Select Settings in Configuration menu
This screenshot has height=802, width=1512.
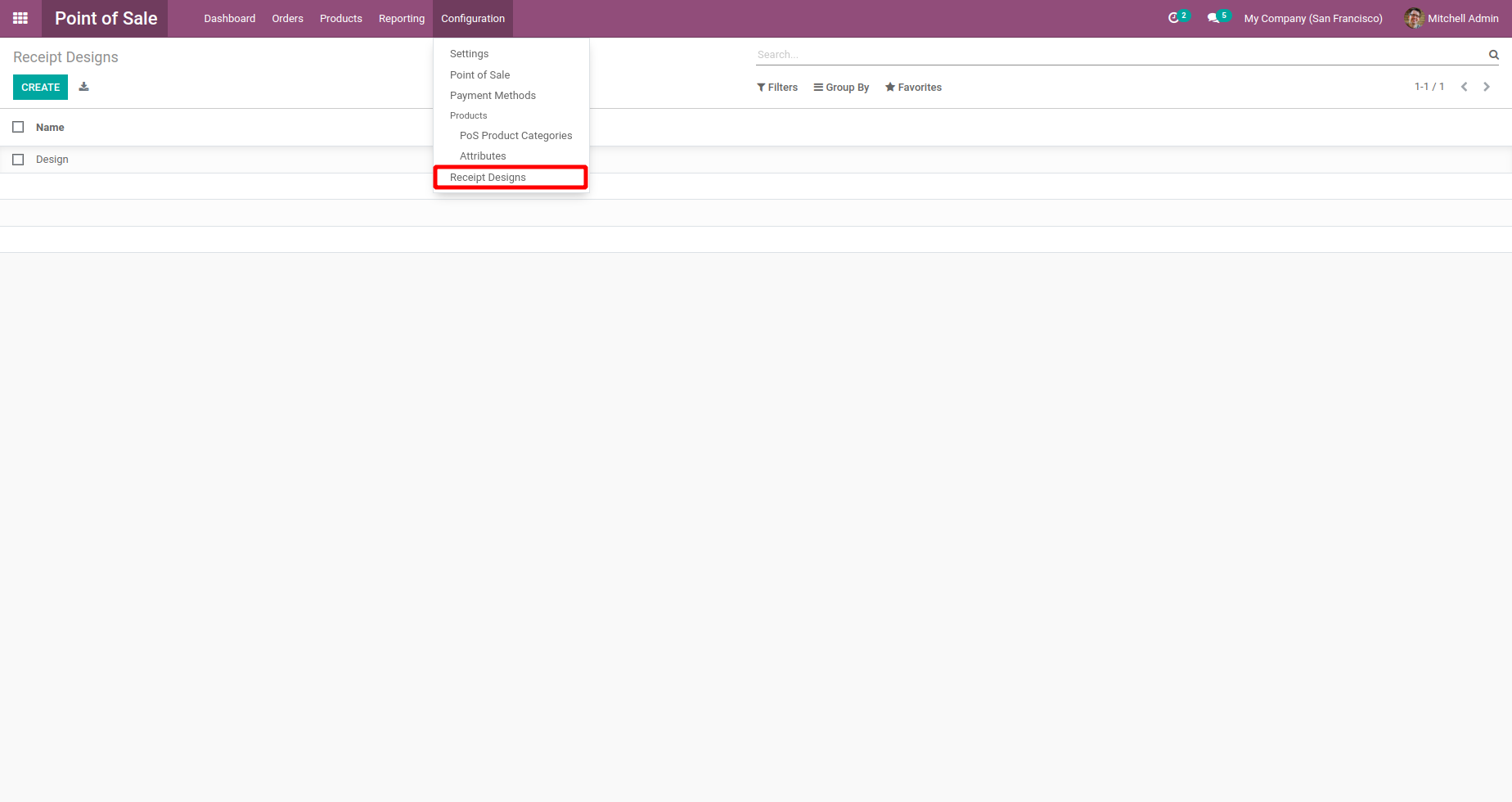point(469,54)
